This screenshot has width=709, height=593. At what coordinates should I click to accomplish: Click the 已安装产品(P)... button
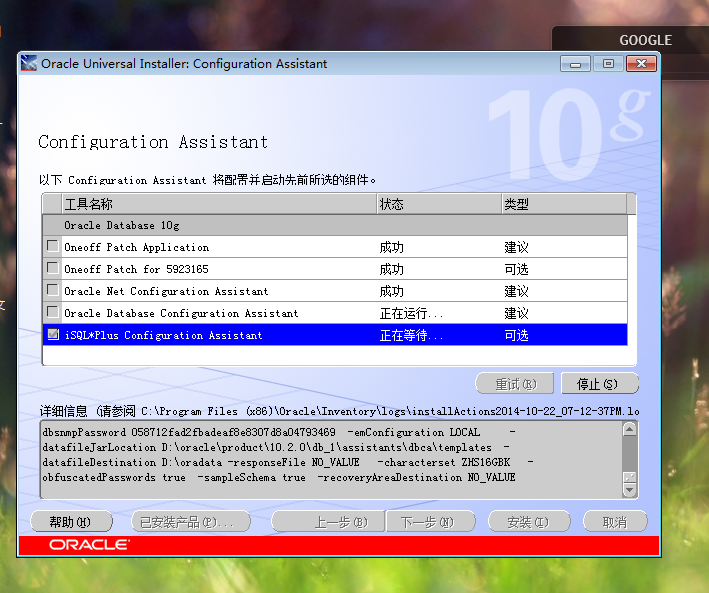(191, 522)
